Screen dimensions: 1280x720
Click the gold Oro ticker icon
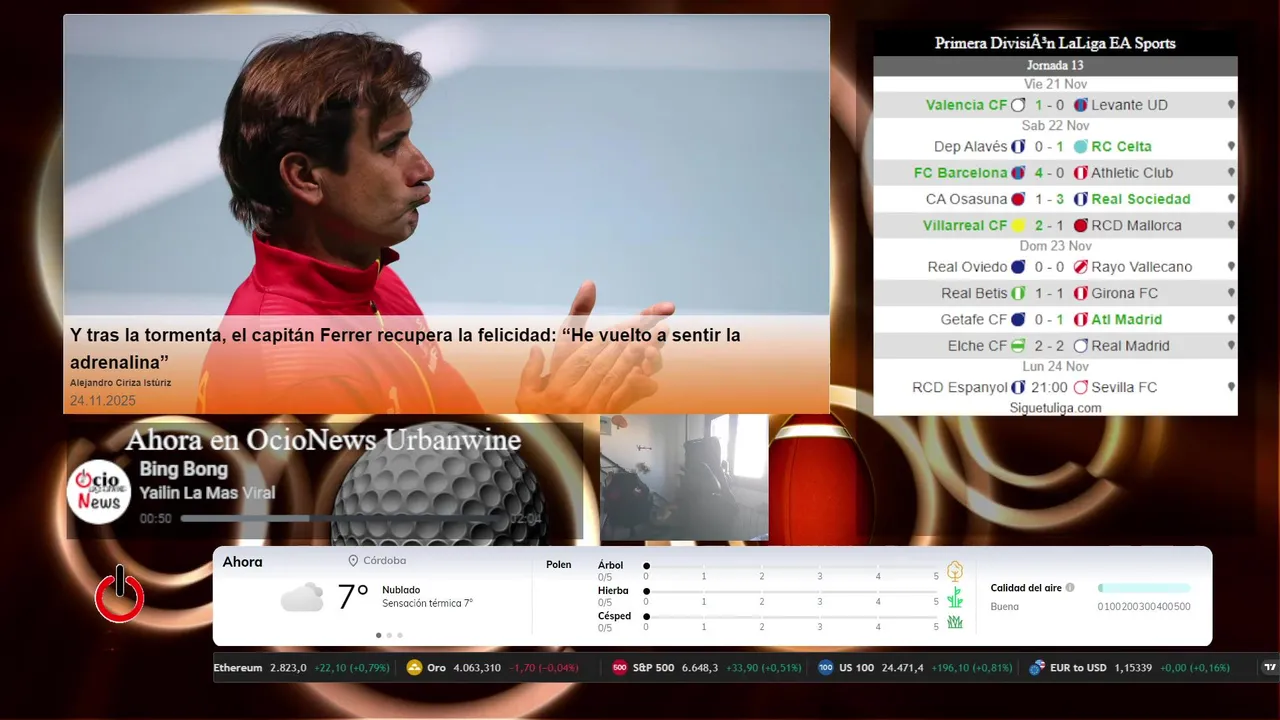(415, 668)
